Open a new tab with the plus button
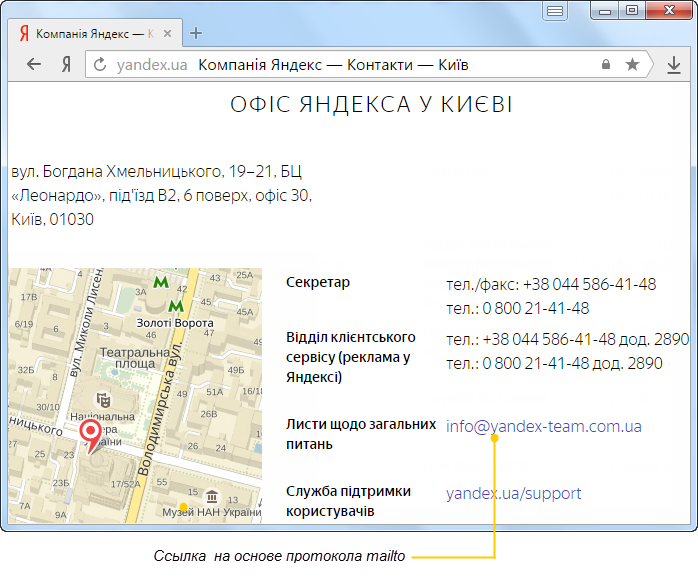Image resolution: width=698 pixels, height=580 pixels. 196,33
